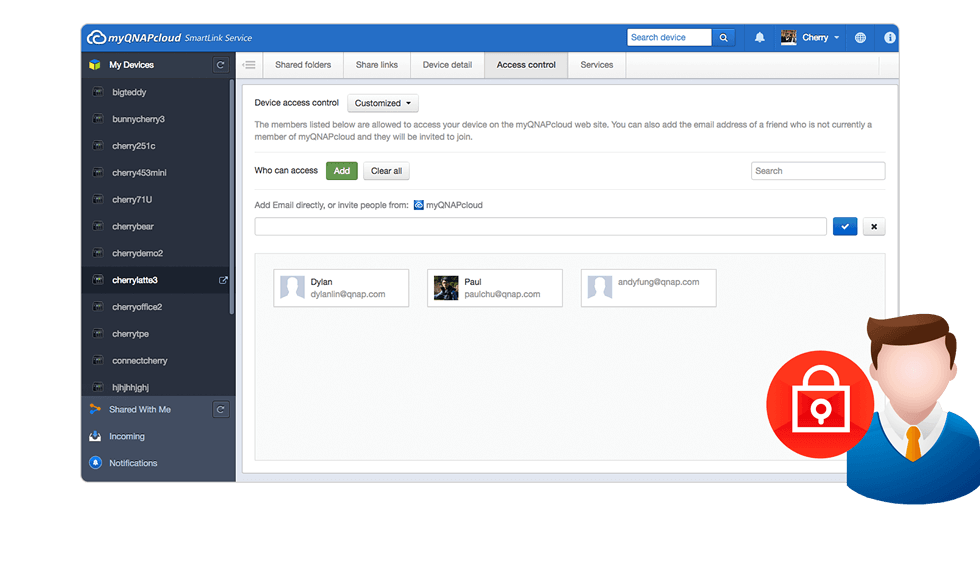
Task: Confirm email entry with checkmark button
Action: point(844,227)
